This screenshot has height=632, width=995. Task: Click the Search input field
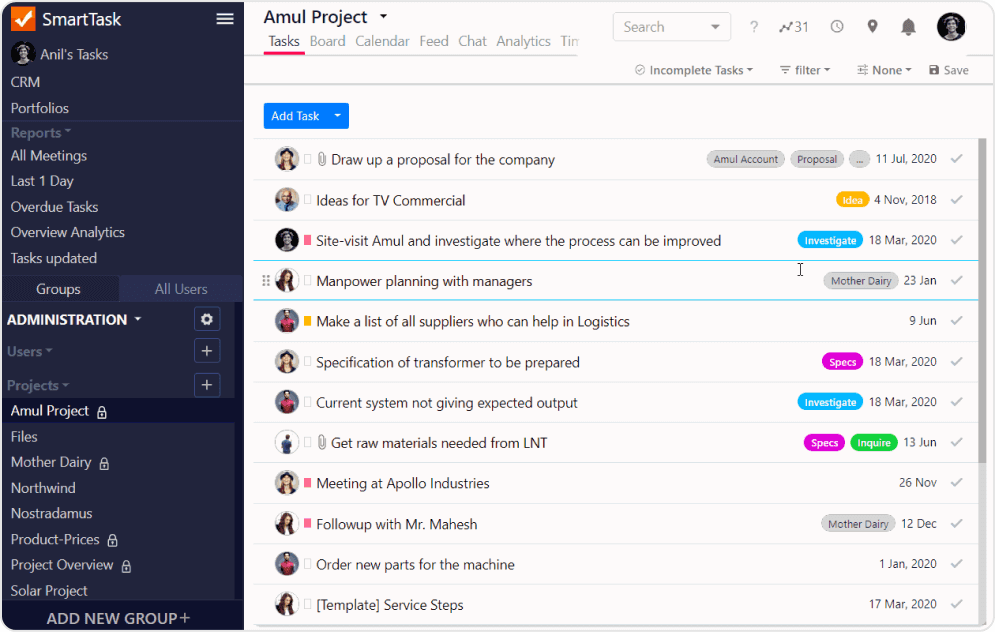click(x=660, y=27)
